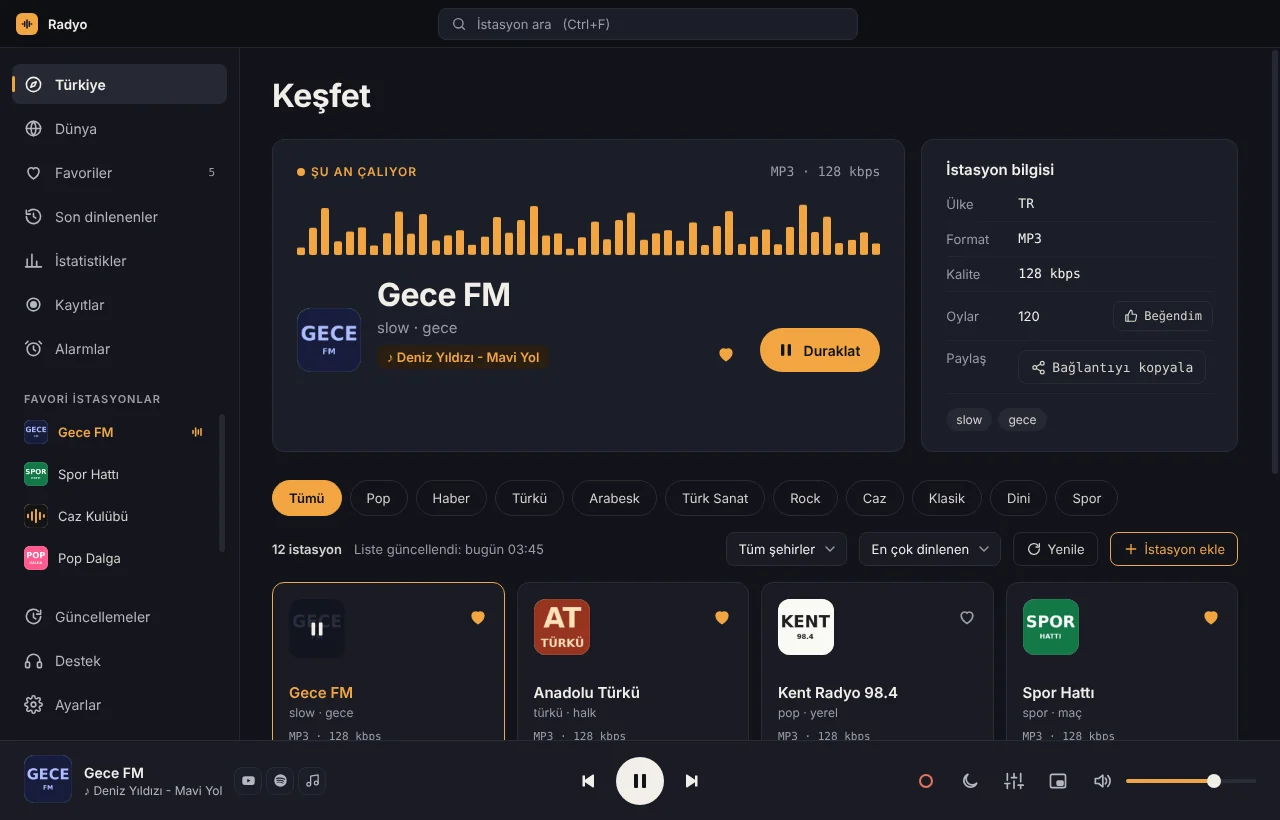Select the Arabesk genre filter
Screen dimensions: 1280x820
click(614, 498)
